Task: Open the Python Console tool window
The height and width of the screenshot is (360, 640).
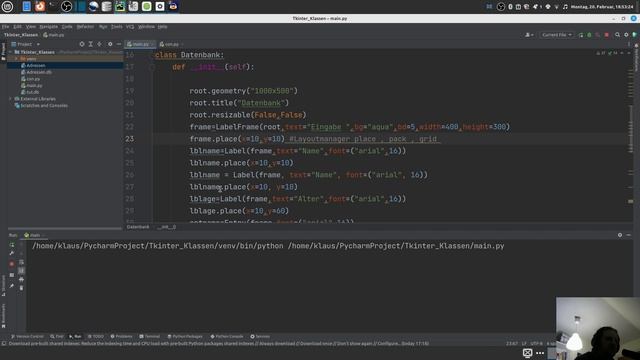Action: 227,337
